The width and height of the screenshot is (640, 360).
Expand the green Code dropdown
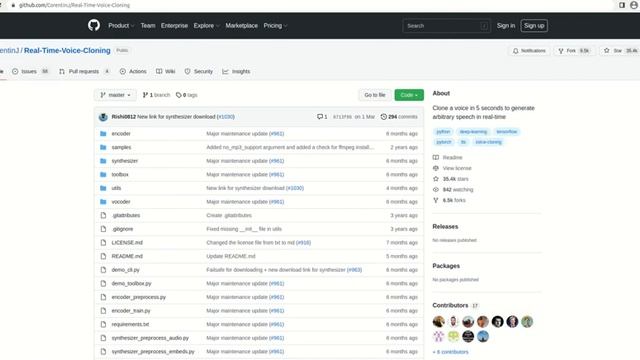tap(409, 95)
